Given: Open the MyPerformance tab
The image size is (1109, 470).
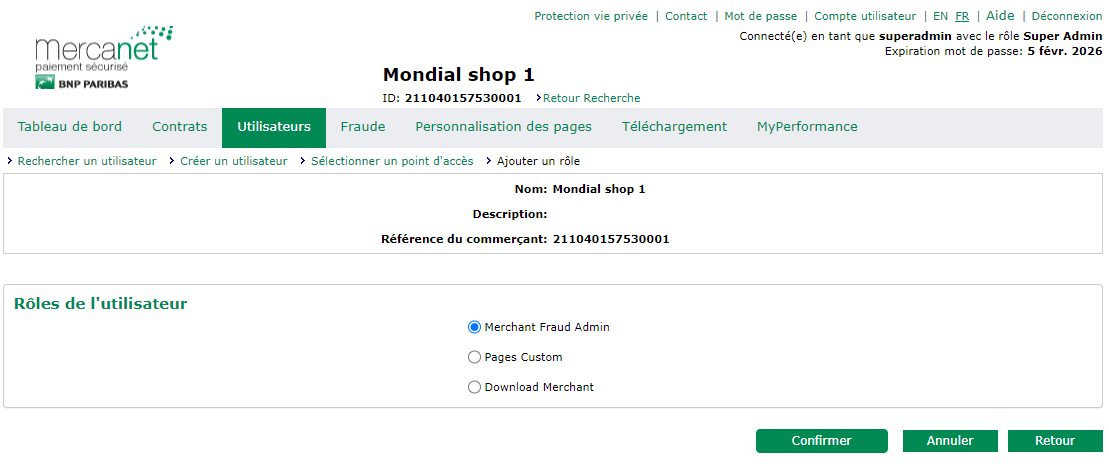Looking at the screenshot, I should (x=807, y=127).
